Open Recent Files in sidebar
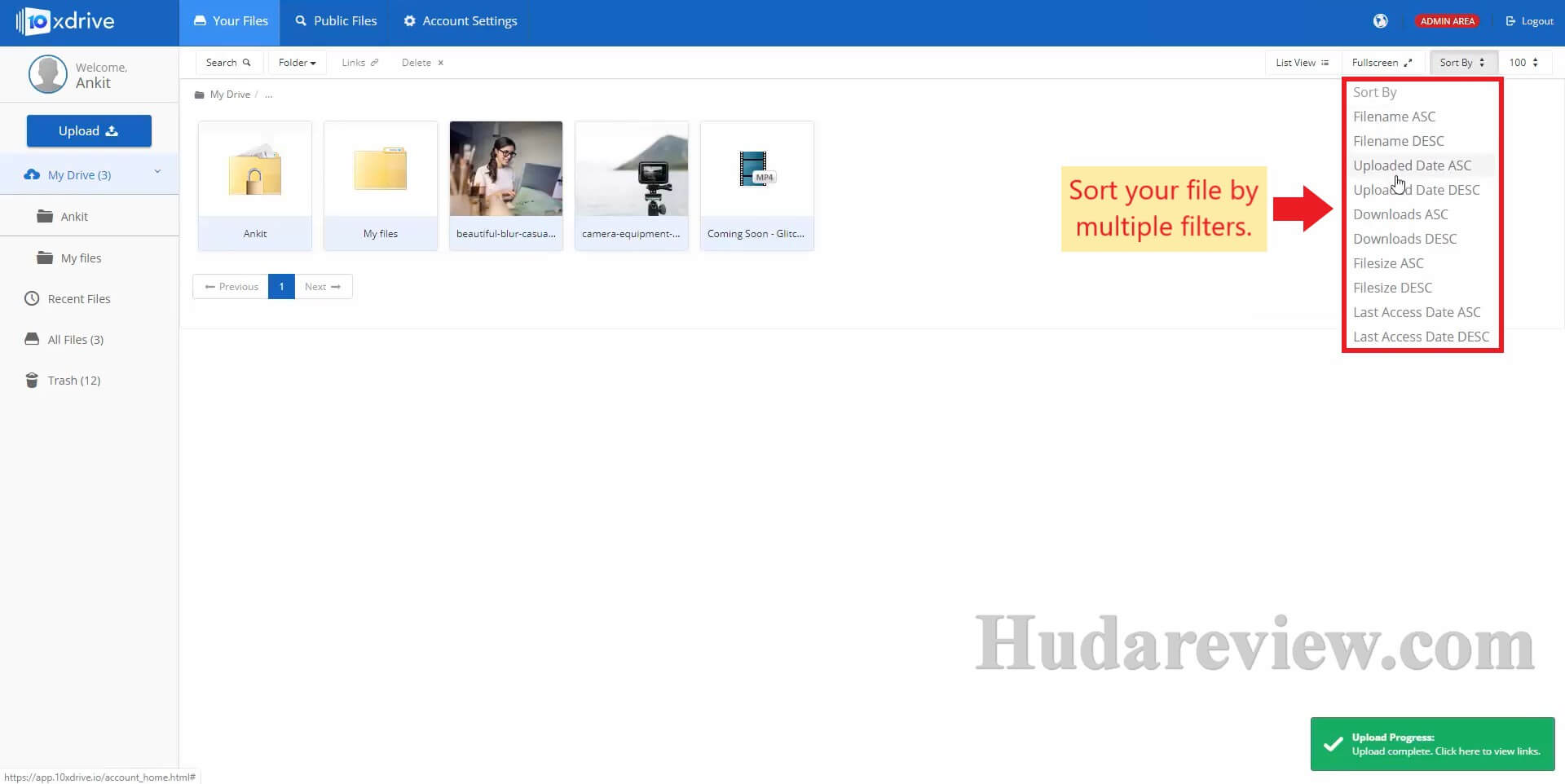The width and height of the screenshot is (1565, 784). 89,299
